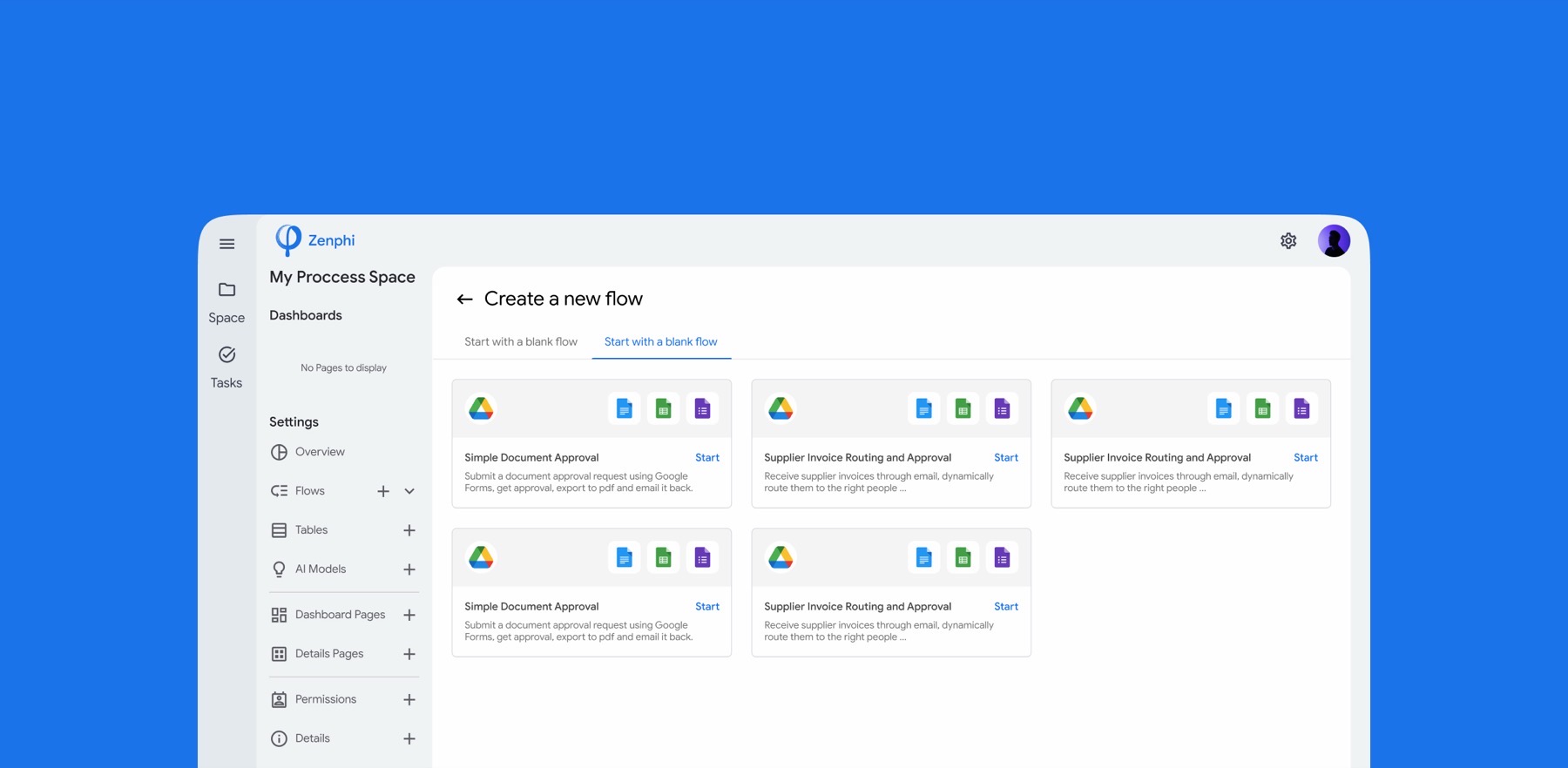Click the plus icon next to Permissions
Screen dimensions: 1568x768
(409, 699)
